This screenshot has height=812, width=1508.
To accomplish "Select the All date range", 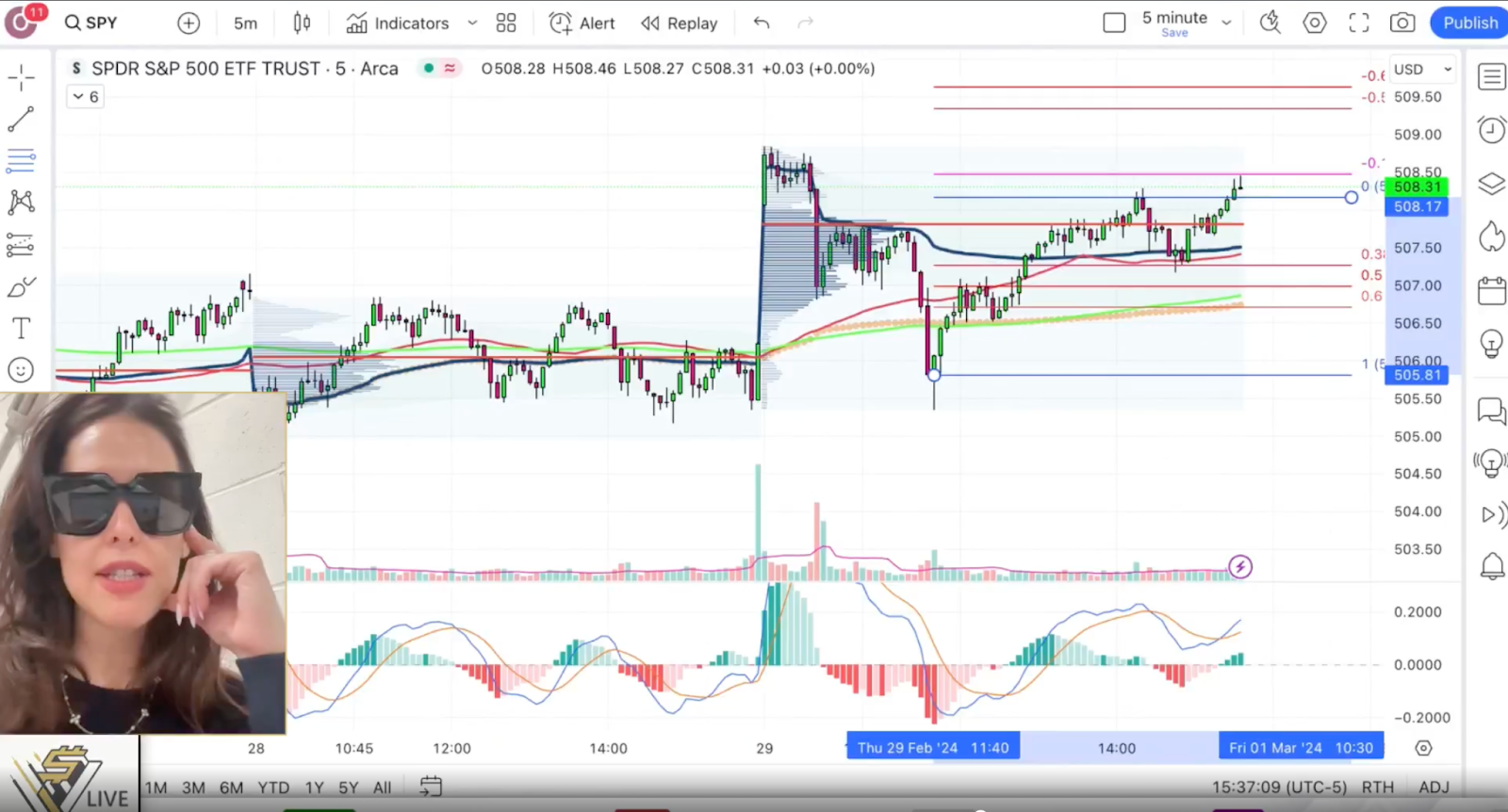I will click(382, 788).
